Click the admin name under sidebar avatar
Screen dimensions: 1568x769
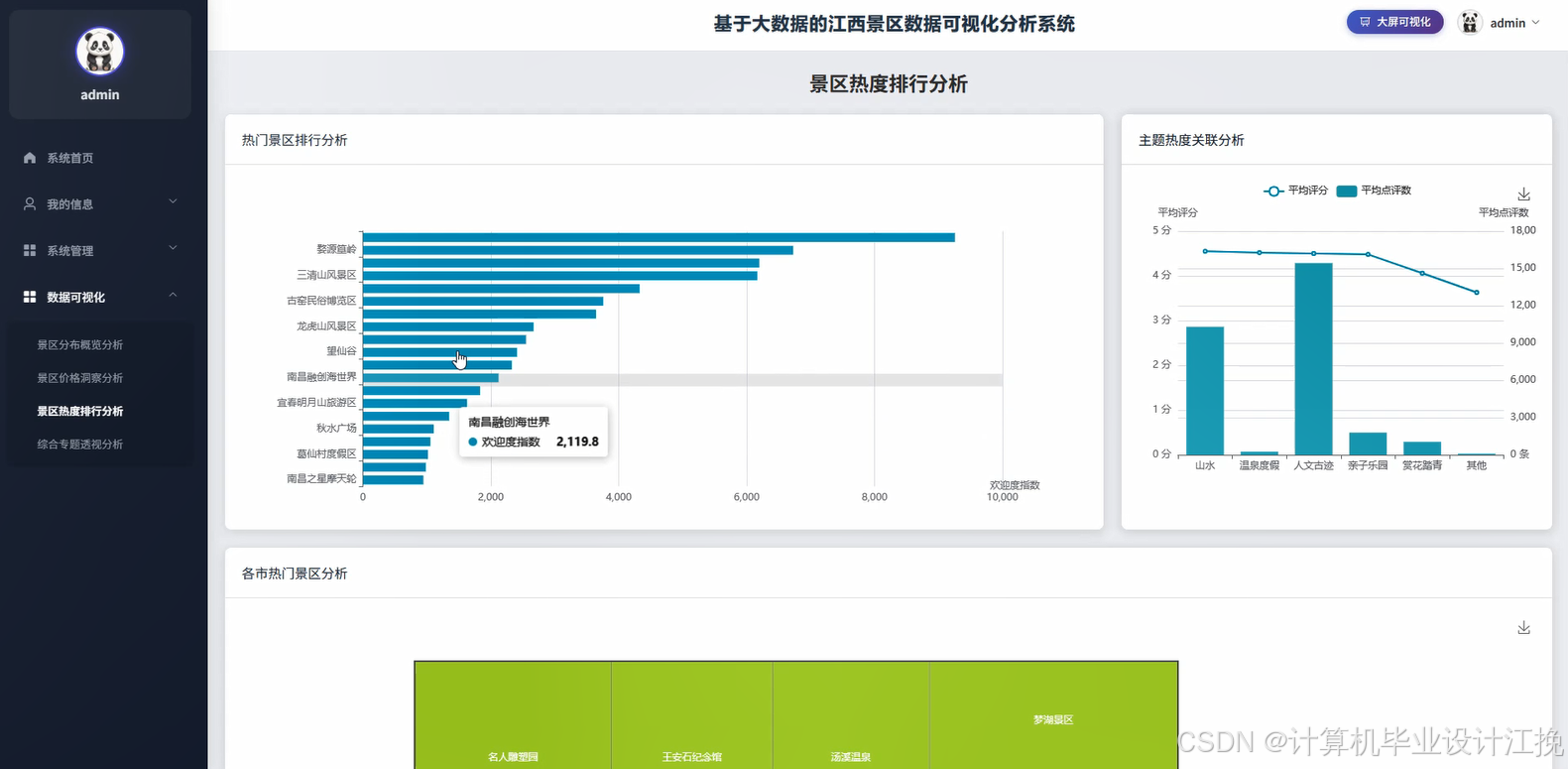tap(100, 95)
